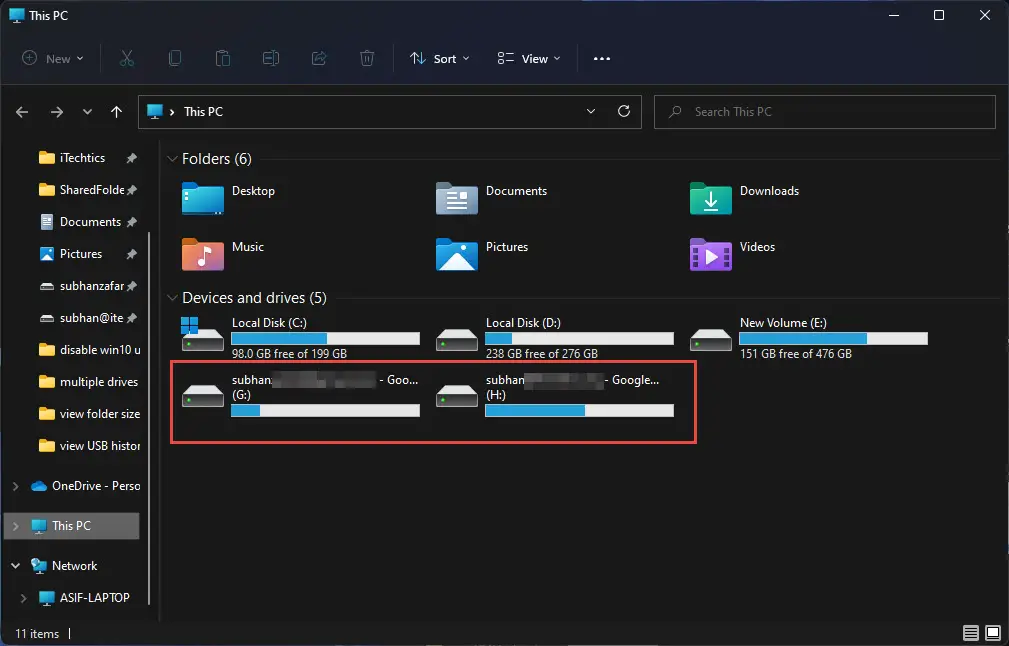Open pinned Pictures in sidebar

(x=80, y=254)
